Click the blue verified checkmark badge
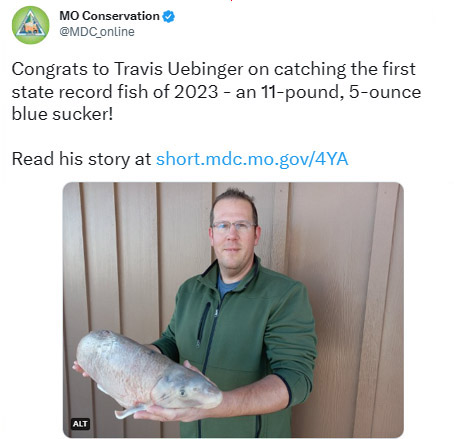This screenshot has height=439, width=454. click(x=168, y=16)
